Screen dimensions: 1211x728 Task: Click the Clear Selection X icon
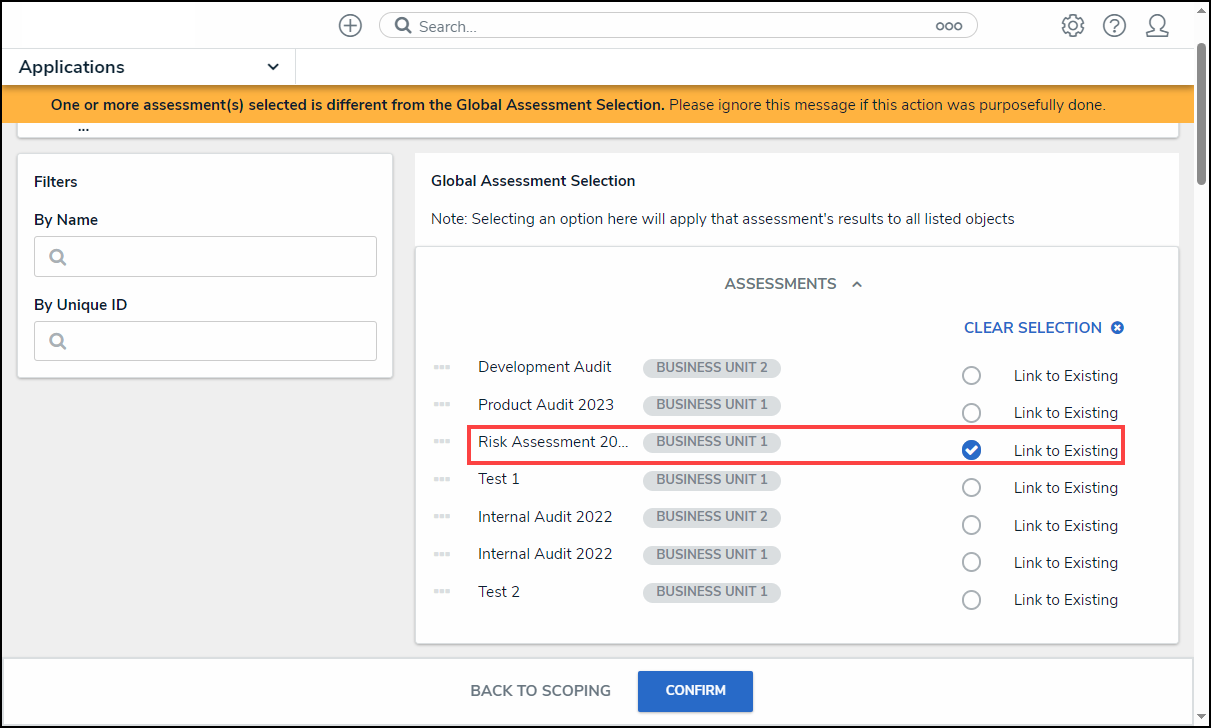1118,328
